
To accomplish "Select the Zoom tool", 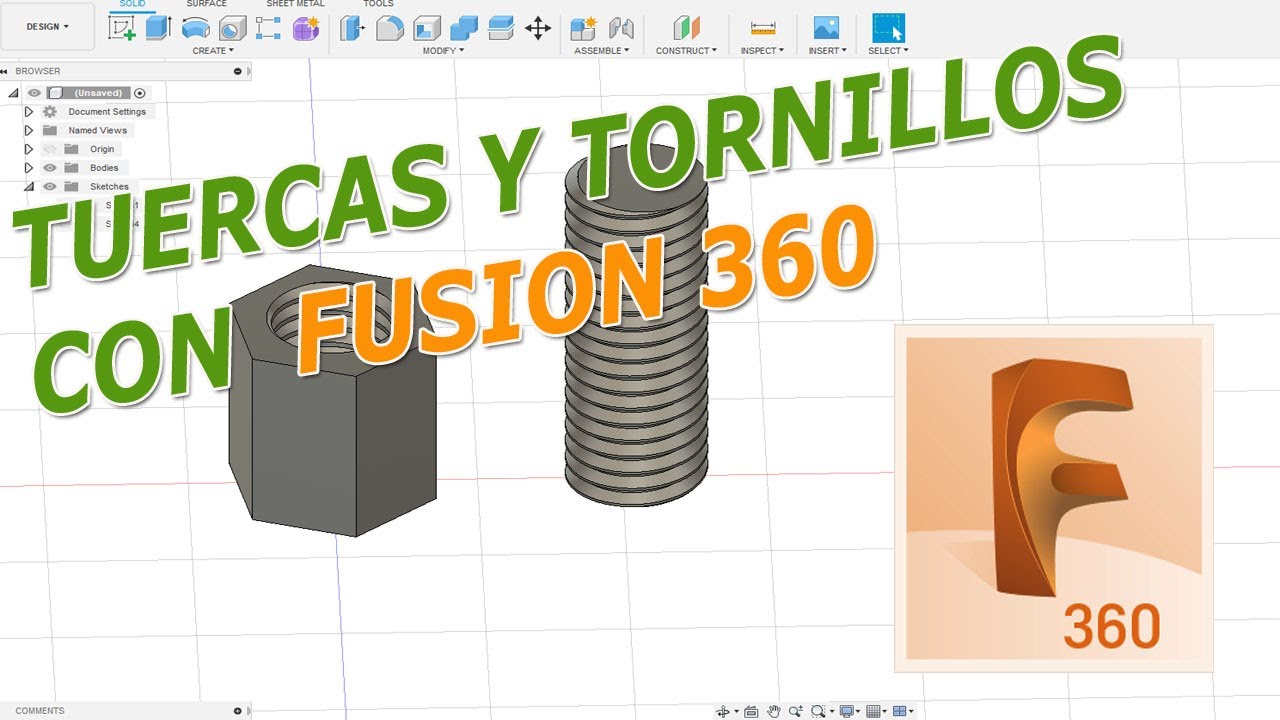I will [796, 711].
